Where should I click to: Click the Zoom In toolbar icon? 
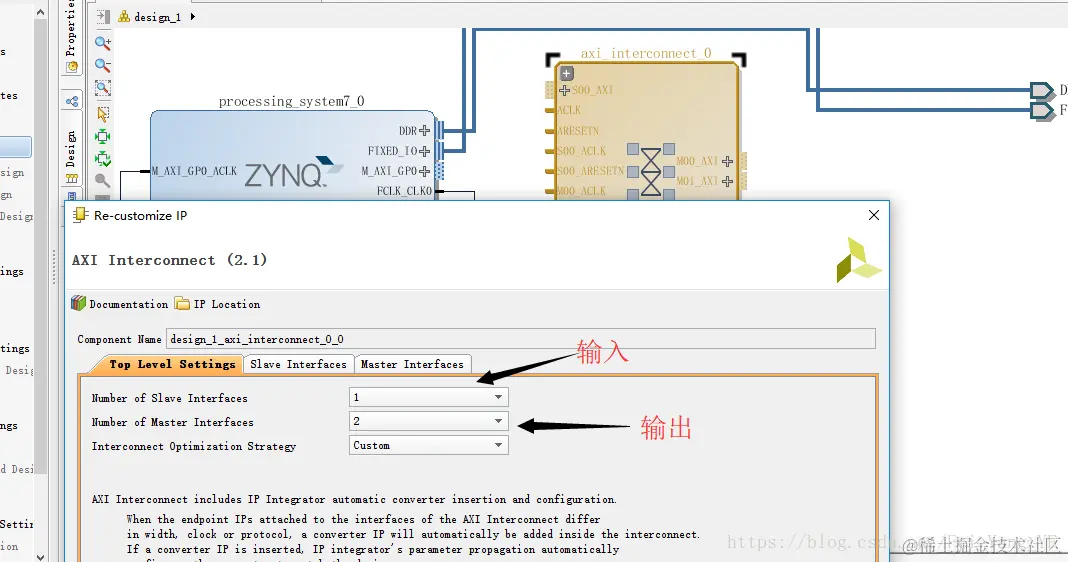[103, 43]
